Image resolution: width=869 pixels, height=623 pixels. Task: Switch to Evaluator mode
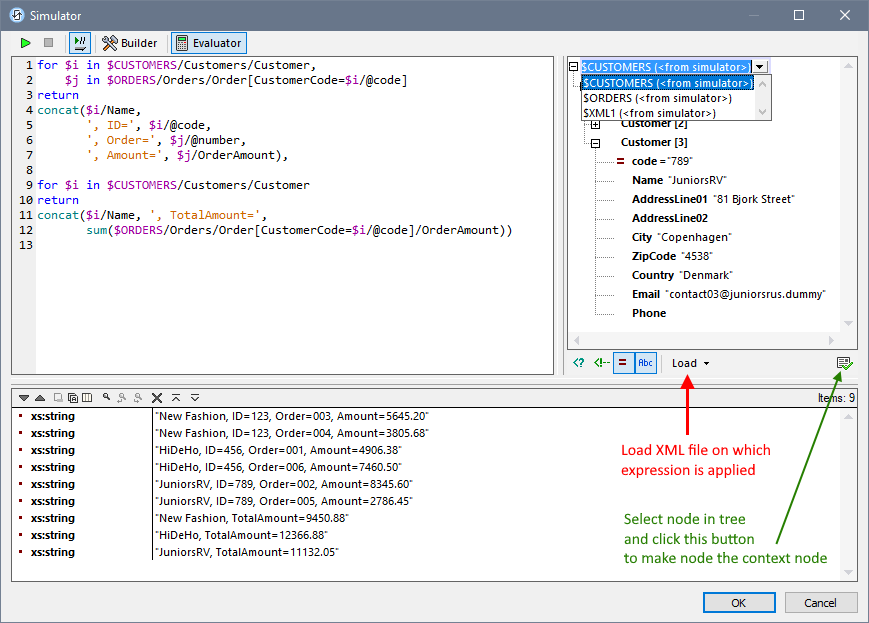(x=208, y=43)
